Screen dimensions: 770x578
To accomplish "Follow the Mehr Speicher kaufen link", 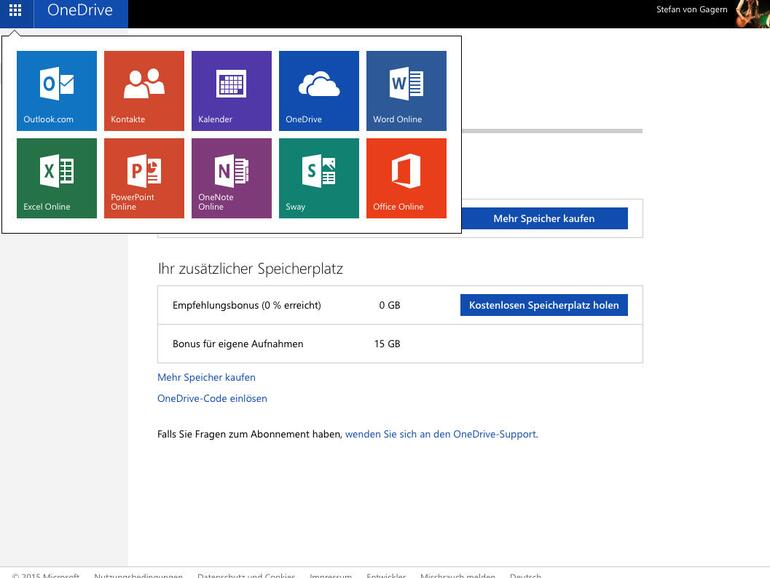I will point(206,378).
